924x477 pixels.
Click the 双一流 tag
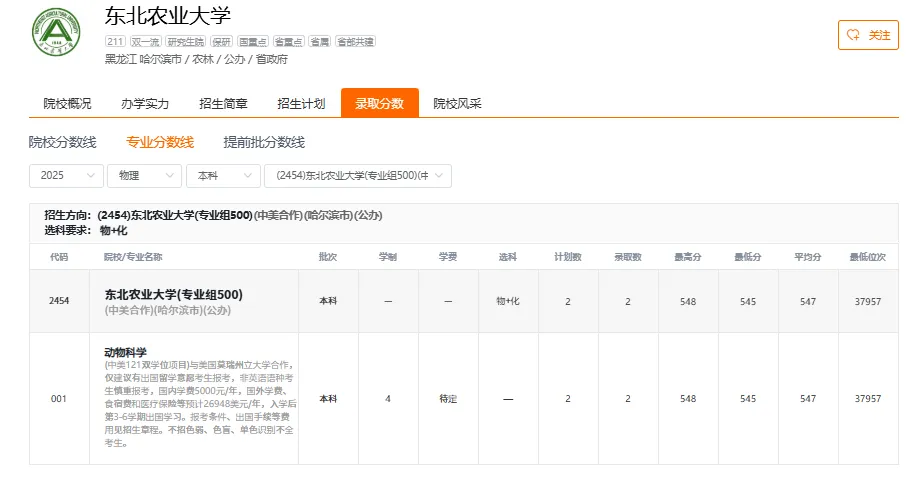coord(145,41)
